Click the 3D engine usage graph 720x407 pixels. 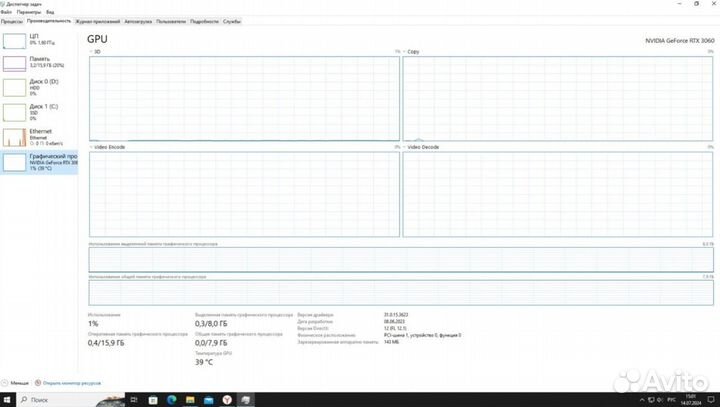pos(244,98)
